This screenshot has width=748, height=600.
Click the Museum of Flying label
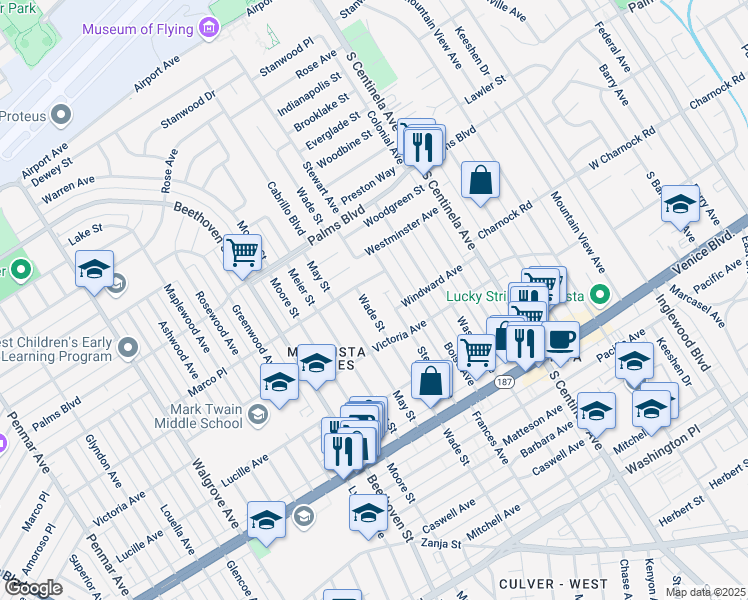(x=138, y=29)
